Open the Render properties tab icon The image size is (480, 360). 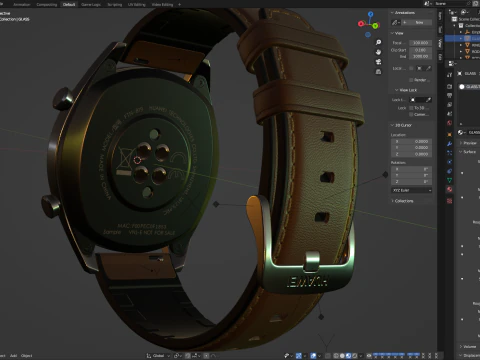click(x=450, y=86)
